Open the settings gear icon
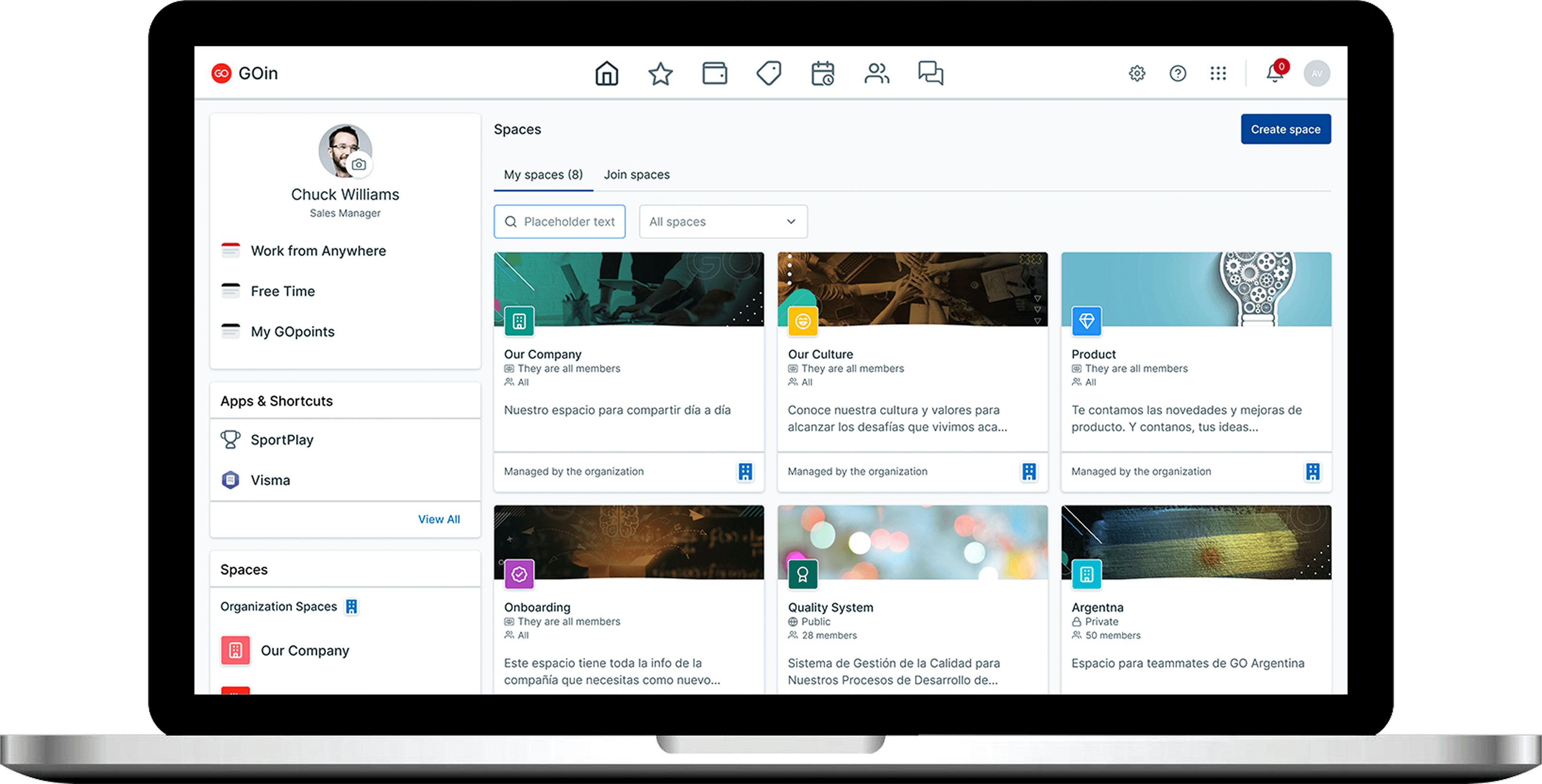 (1137, 74)
